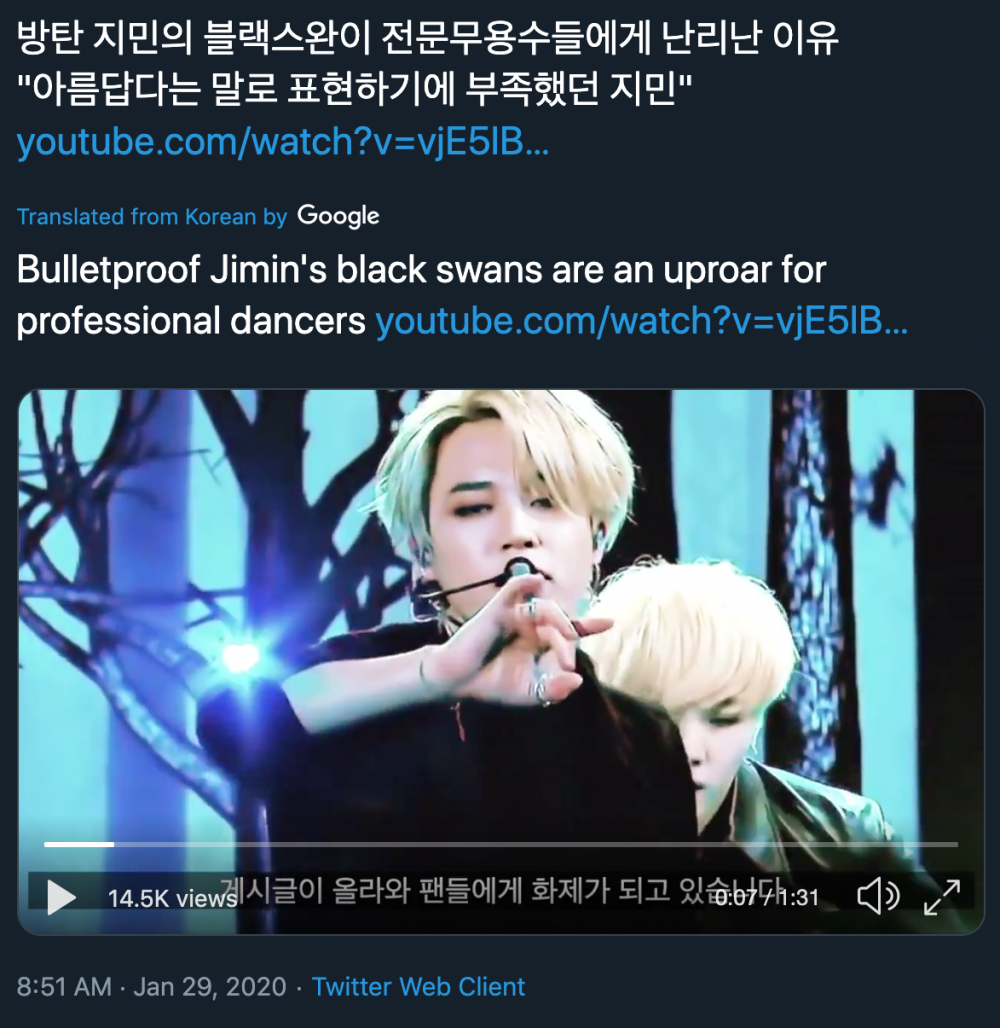Screen dimensions: 1000x1028
Task: Open the Twitter Web Client source link
Action: pos(418,987)
